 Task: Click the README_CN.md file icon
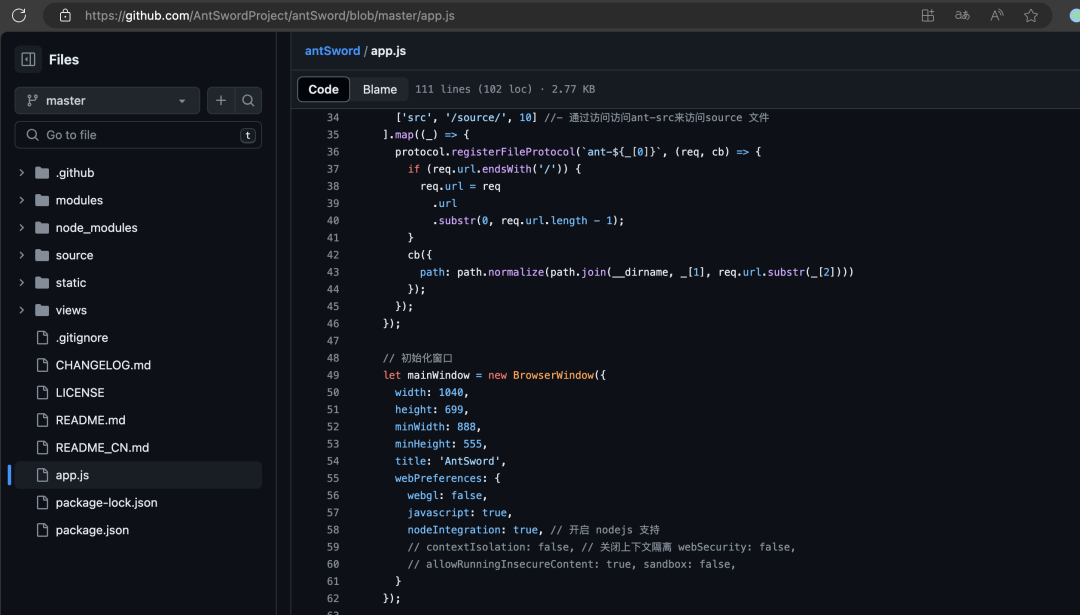43,448
